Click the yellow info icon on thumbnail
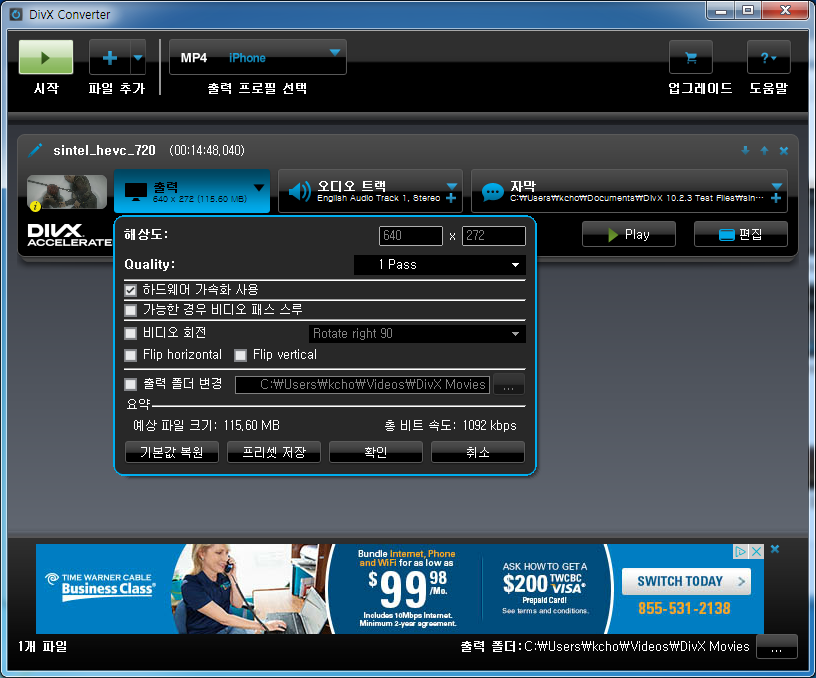816x678 pixels. [35, 206]
